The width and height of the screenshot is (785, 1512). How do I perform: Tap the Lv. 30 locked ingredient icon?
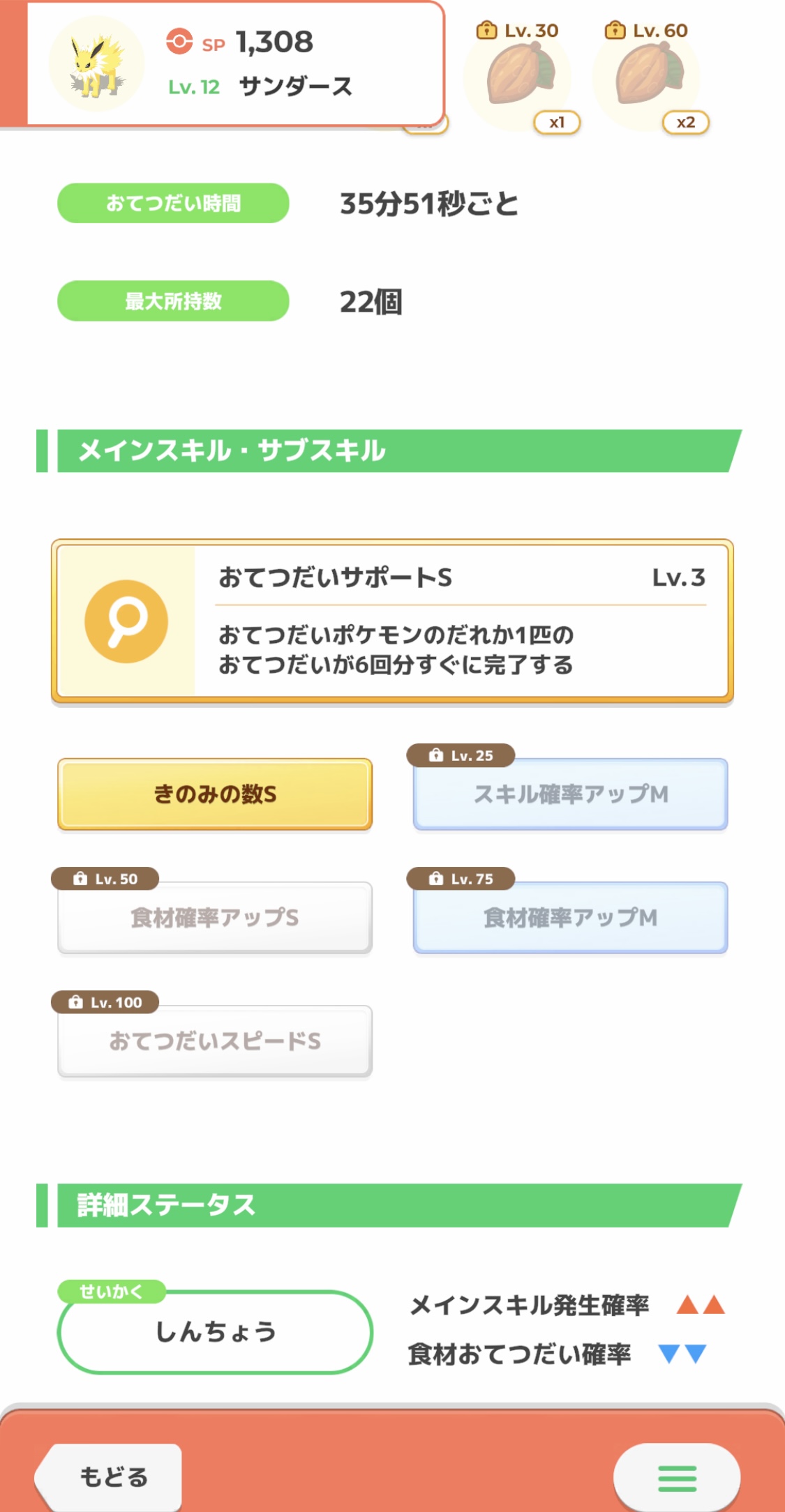click(x=519, y=75)
